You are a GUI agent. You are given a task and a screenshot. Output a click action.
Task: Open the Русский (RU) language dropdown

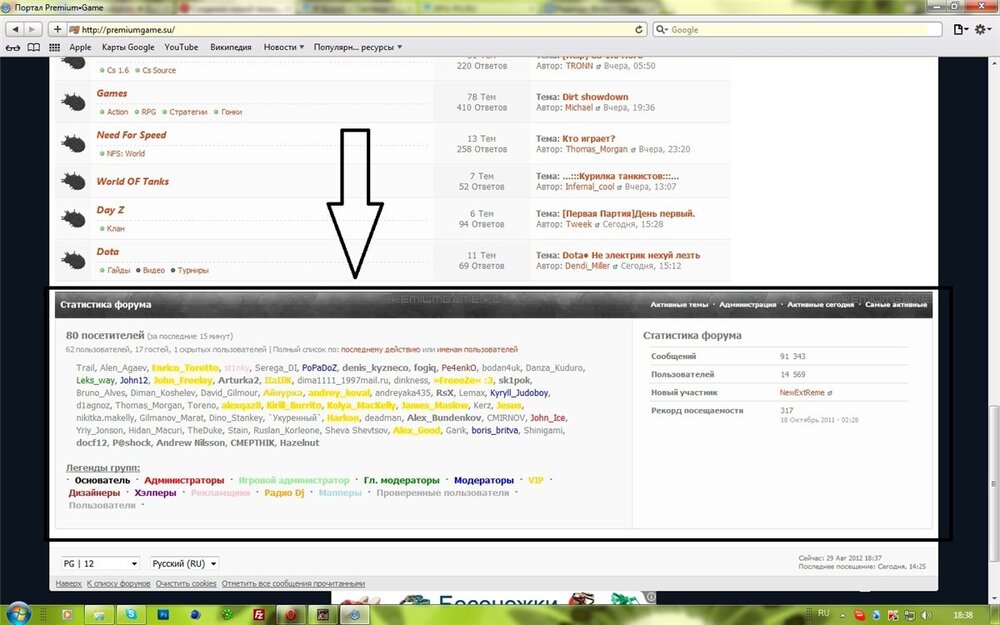tap(184, 563)
